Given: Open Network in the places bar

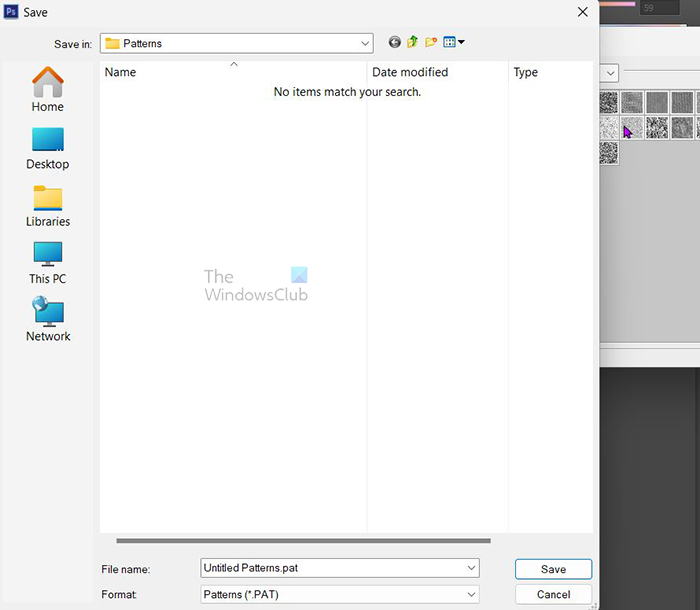Looking at the screenshot, I should 48,319.
